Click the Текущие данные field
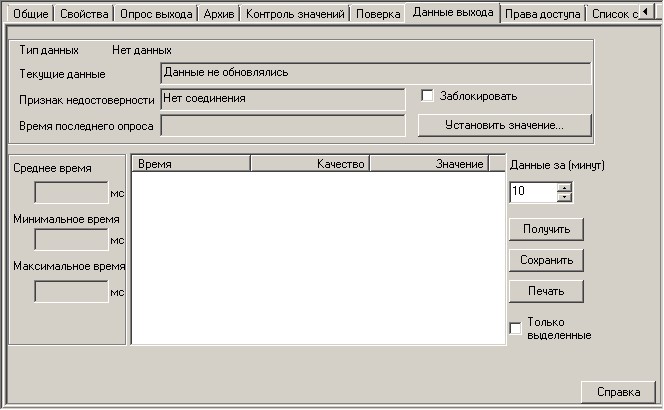Image resolution: width=664 pixels, height=410 pixels. 376,73
